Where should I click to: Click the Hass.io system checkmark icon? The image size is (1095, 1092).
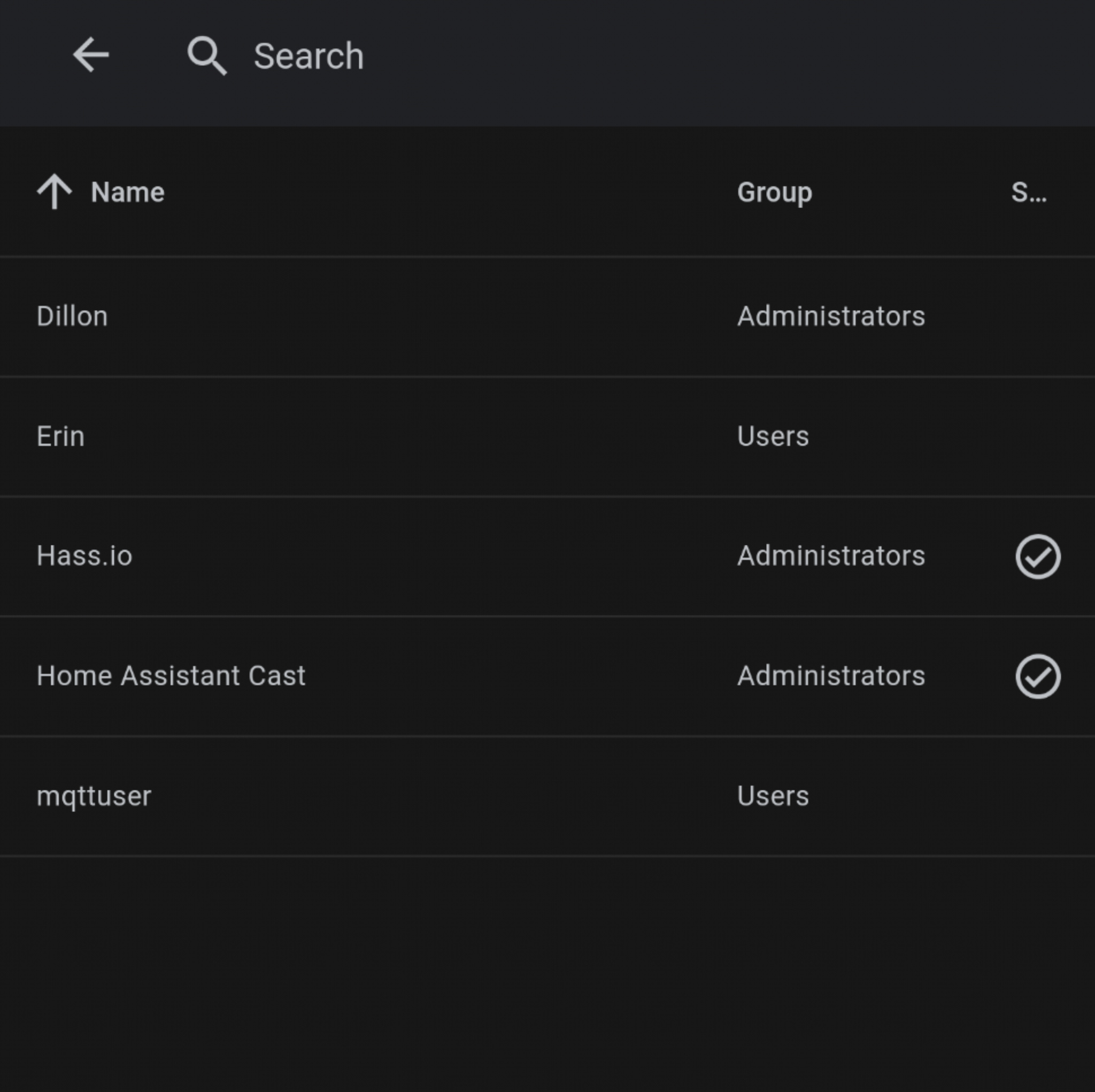coord(1037,556)
